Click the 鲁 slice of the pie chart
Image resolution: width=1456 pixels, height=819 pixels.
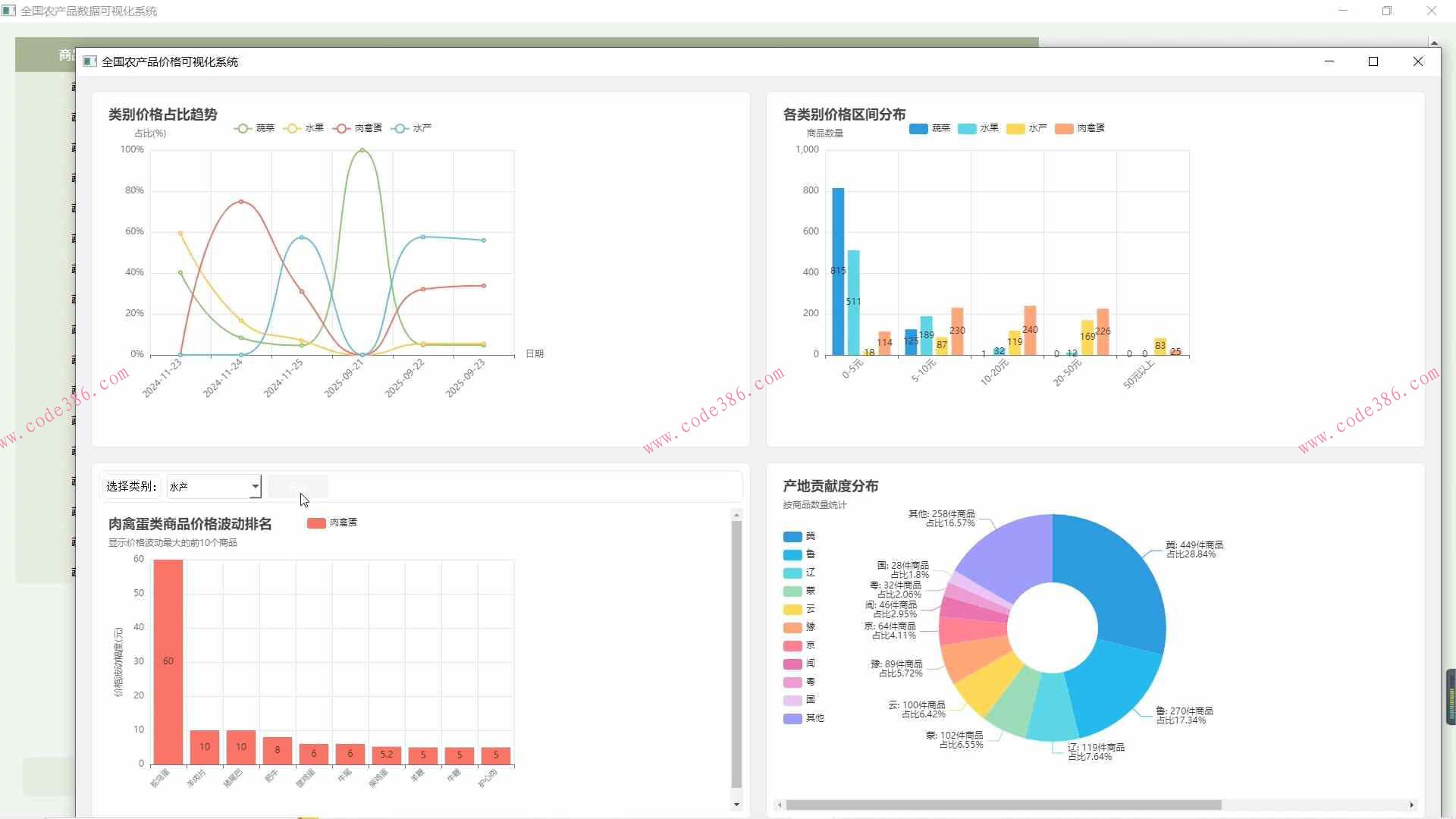click(1111, 686)
